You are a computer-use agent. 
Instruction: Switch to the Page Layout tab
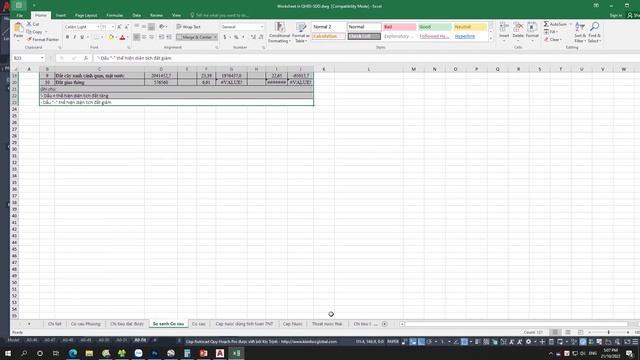pyautogui.click(x=86, y=15)
